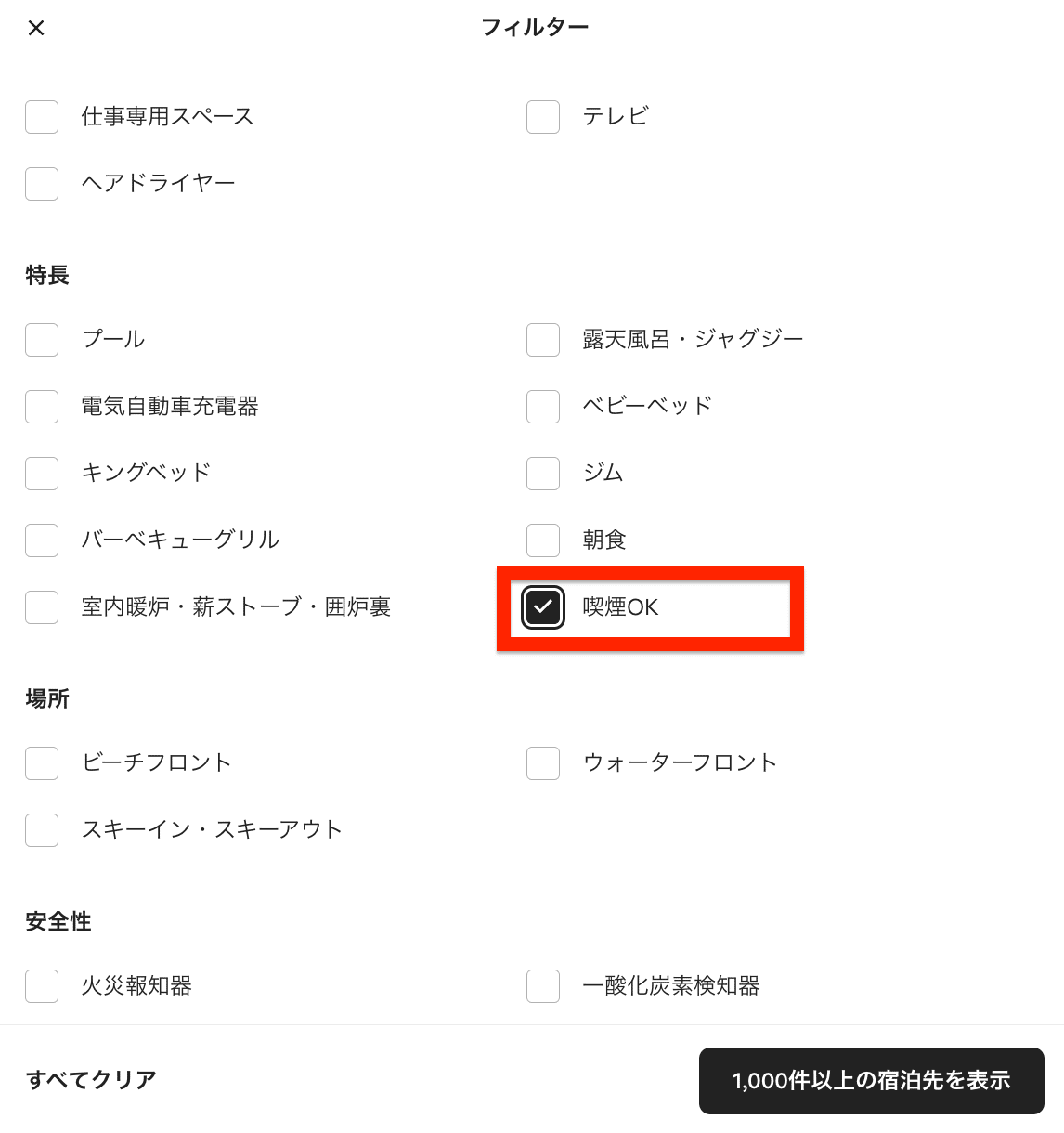Check the スキーイン・スキーアウト box
Image resolution: width=1064 pixels, height=1133 pixels.
pos(42,830)
